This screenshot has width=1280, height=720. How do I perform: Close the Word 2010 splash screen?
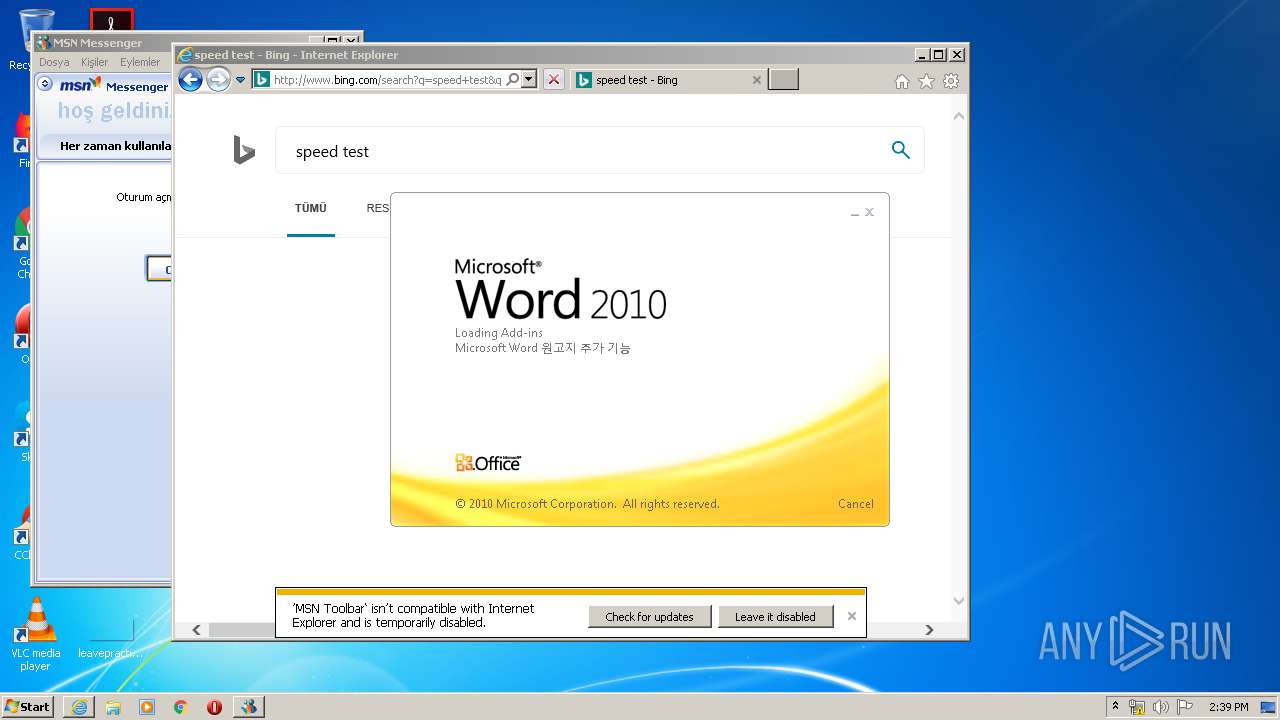tap(870, 212)
